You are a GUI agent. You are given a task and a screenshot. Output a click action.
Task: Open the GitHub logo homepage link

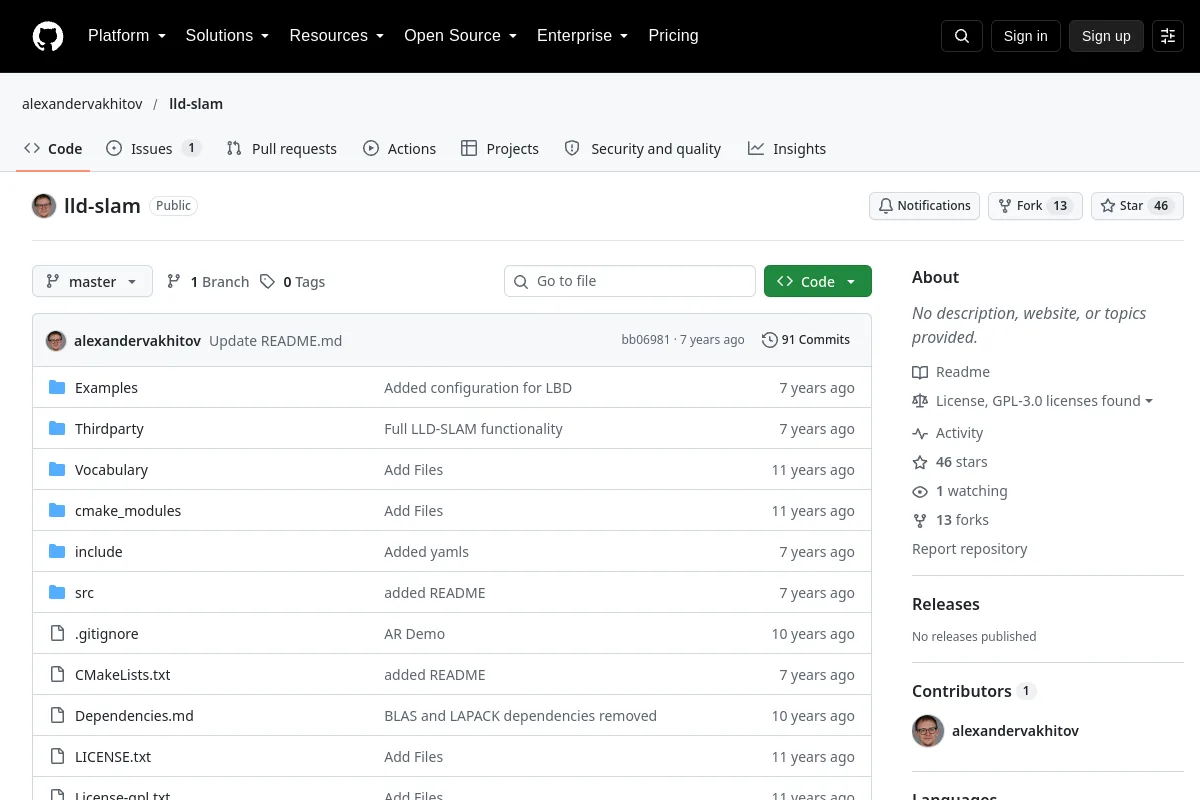point(48,36)
